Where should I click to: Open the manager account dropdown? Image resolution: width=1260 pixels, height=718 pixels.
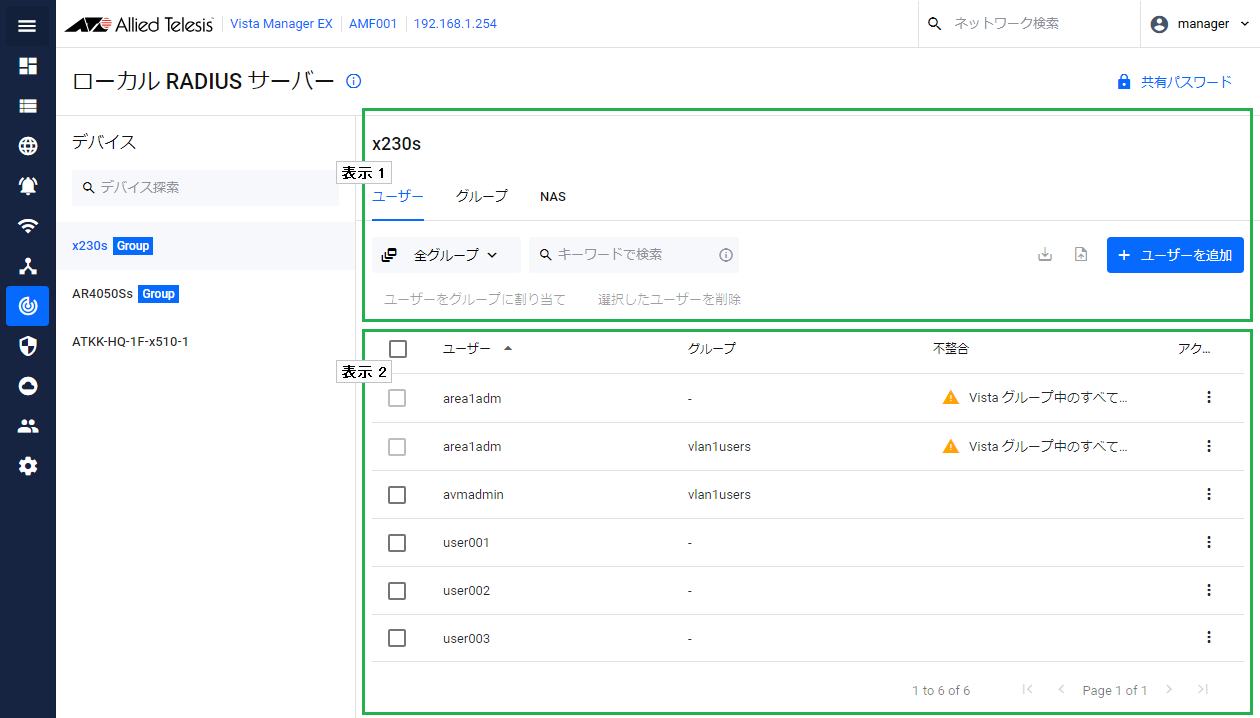point(1199,24)
